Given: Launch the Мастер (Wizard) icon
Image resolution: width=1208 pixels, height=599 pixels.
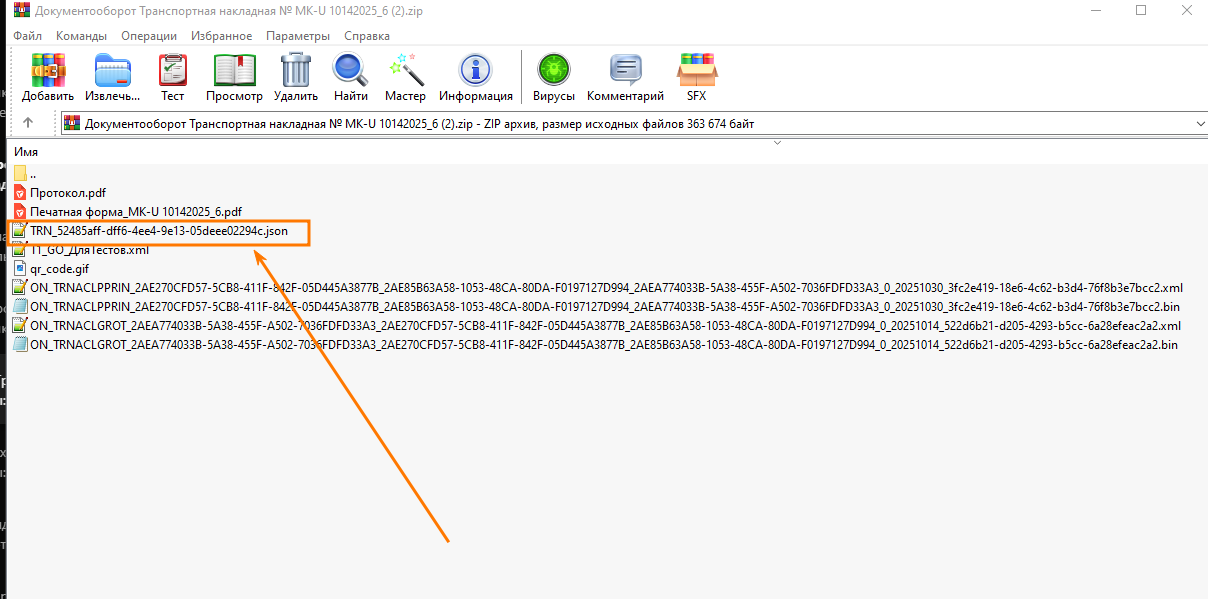Looking at the screenshot, I should coord(406,70).
